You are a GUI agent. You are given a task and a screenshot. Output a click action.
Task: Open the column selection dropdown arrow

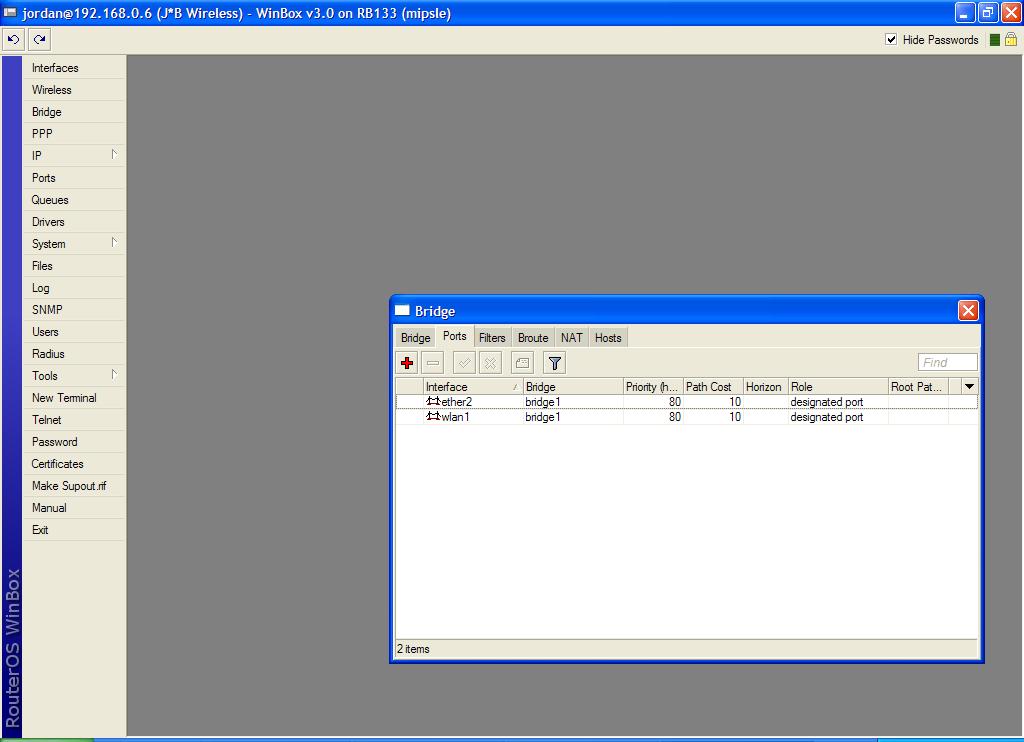point(969,387)
